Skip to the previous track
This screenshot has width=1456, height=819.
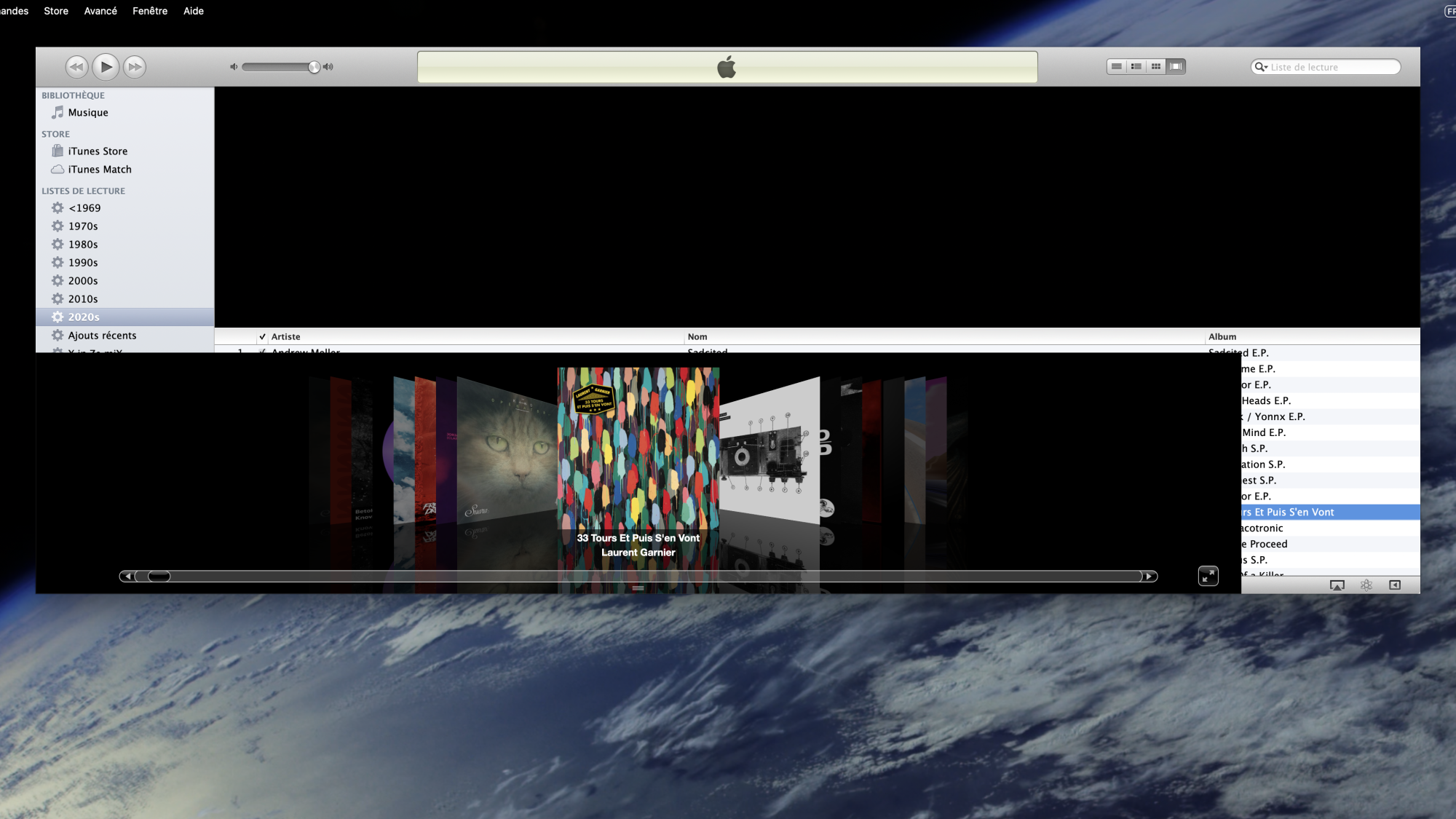pos(76,67)
